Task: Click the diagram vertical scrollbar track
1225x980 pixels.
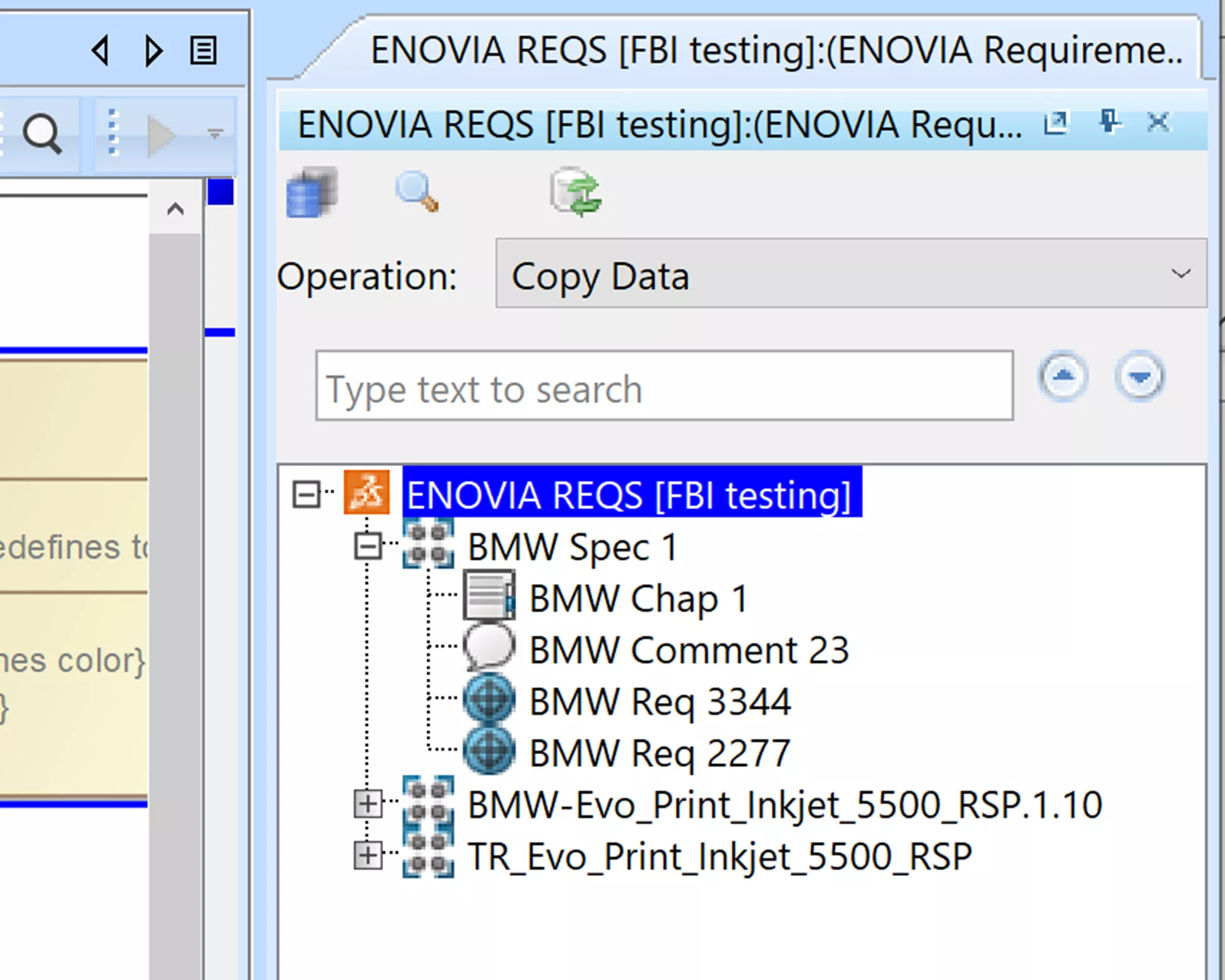Action: 175,607
